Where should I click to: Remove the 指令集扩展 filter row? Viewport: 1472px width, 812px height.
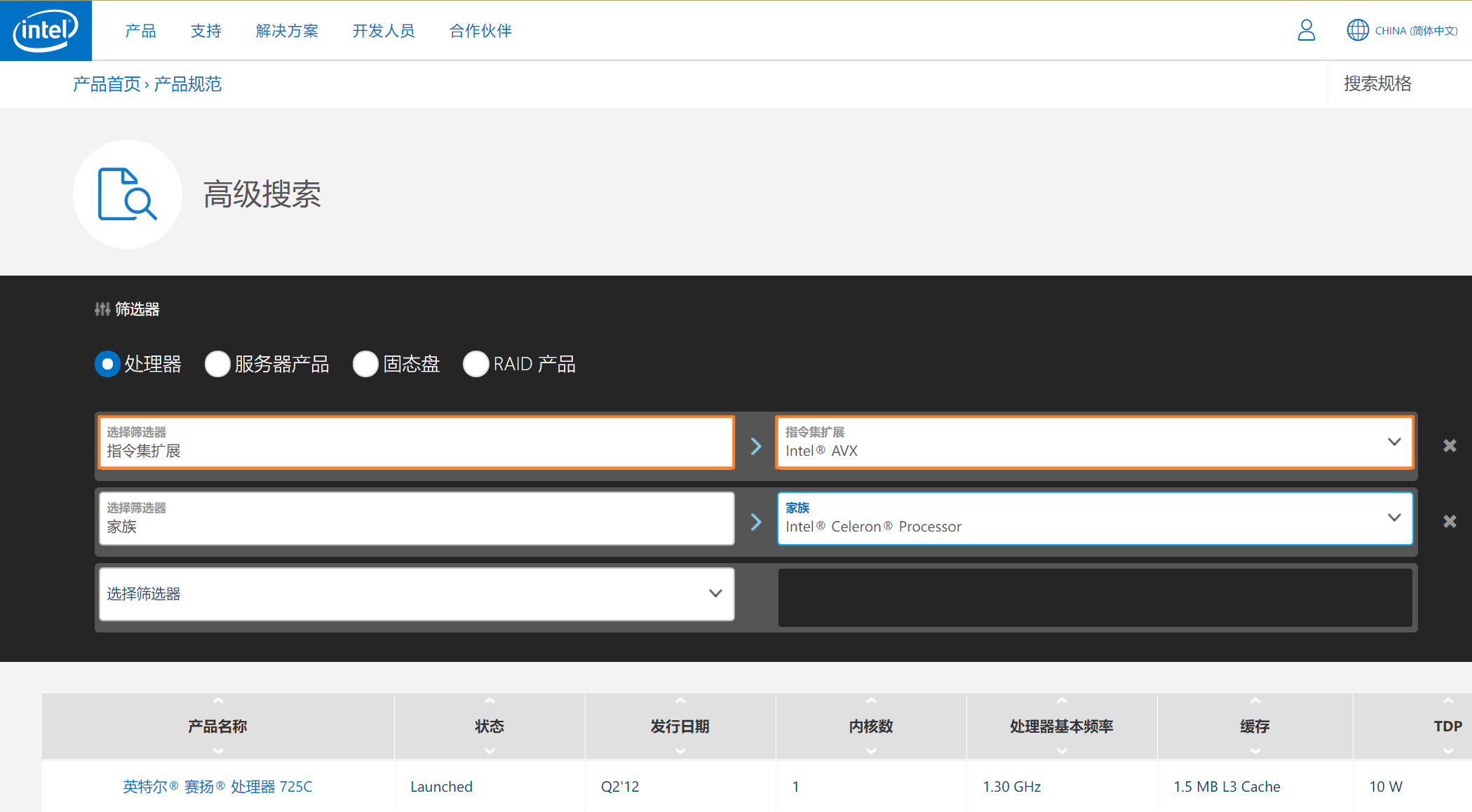[x=1450, y=445]
